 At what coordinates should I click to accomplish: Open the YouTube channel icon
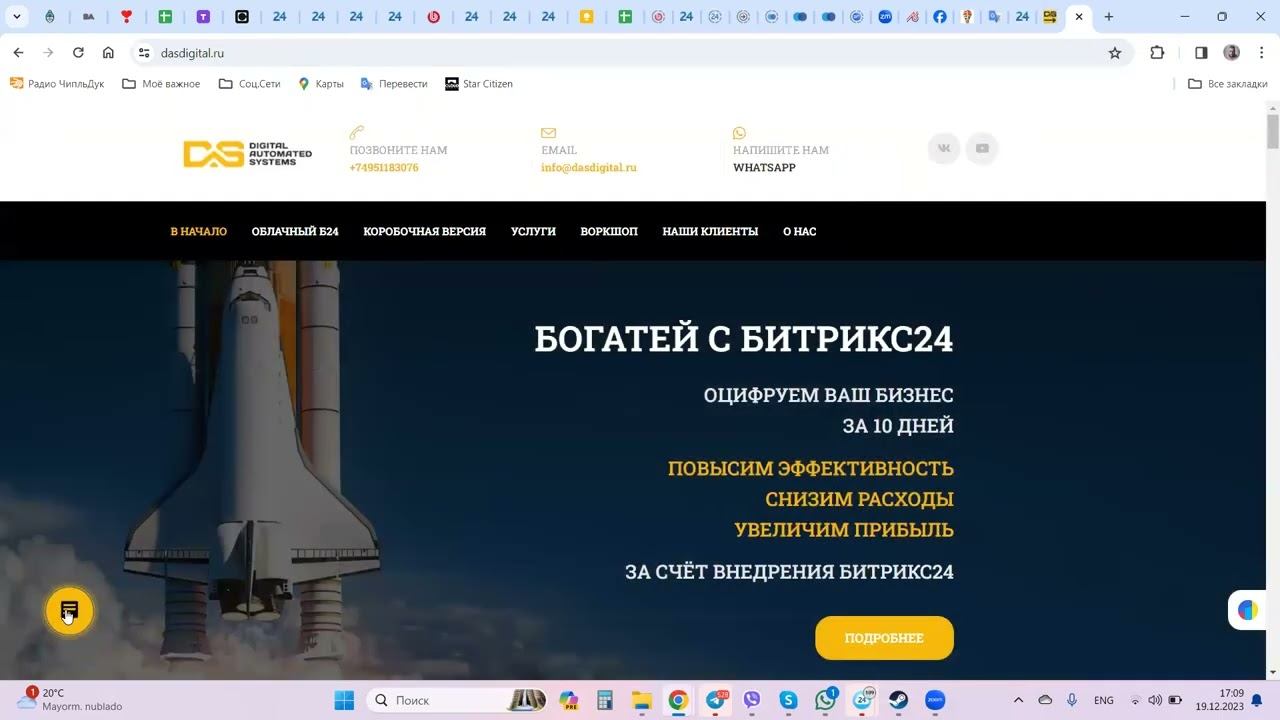pyautogui.click(x=982, y=148)
